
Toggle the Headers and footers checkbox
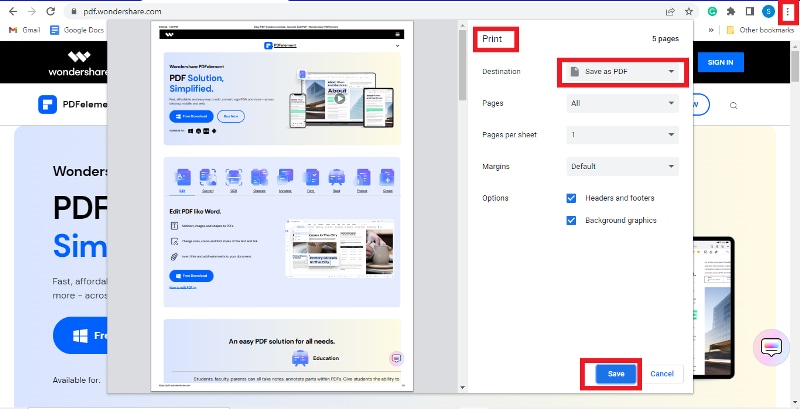coord(571,198)
